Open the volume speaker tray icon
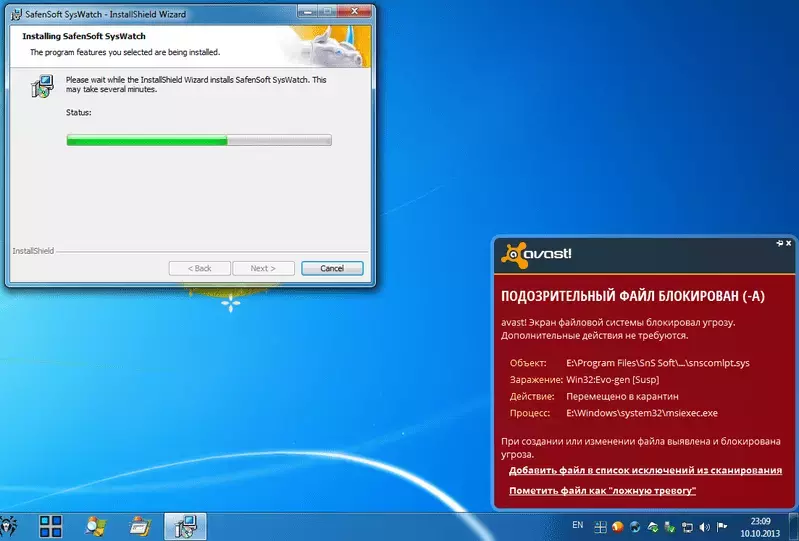799x541 pixels. tap(705, 527)
